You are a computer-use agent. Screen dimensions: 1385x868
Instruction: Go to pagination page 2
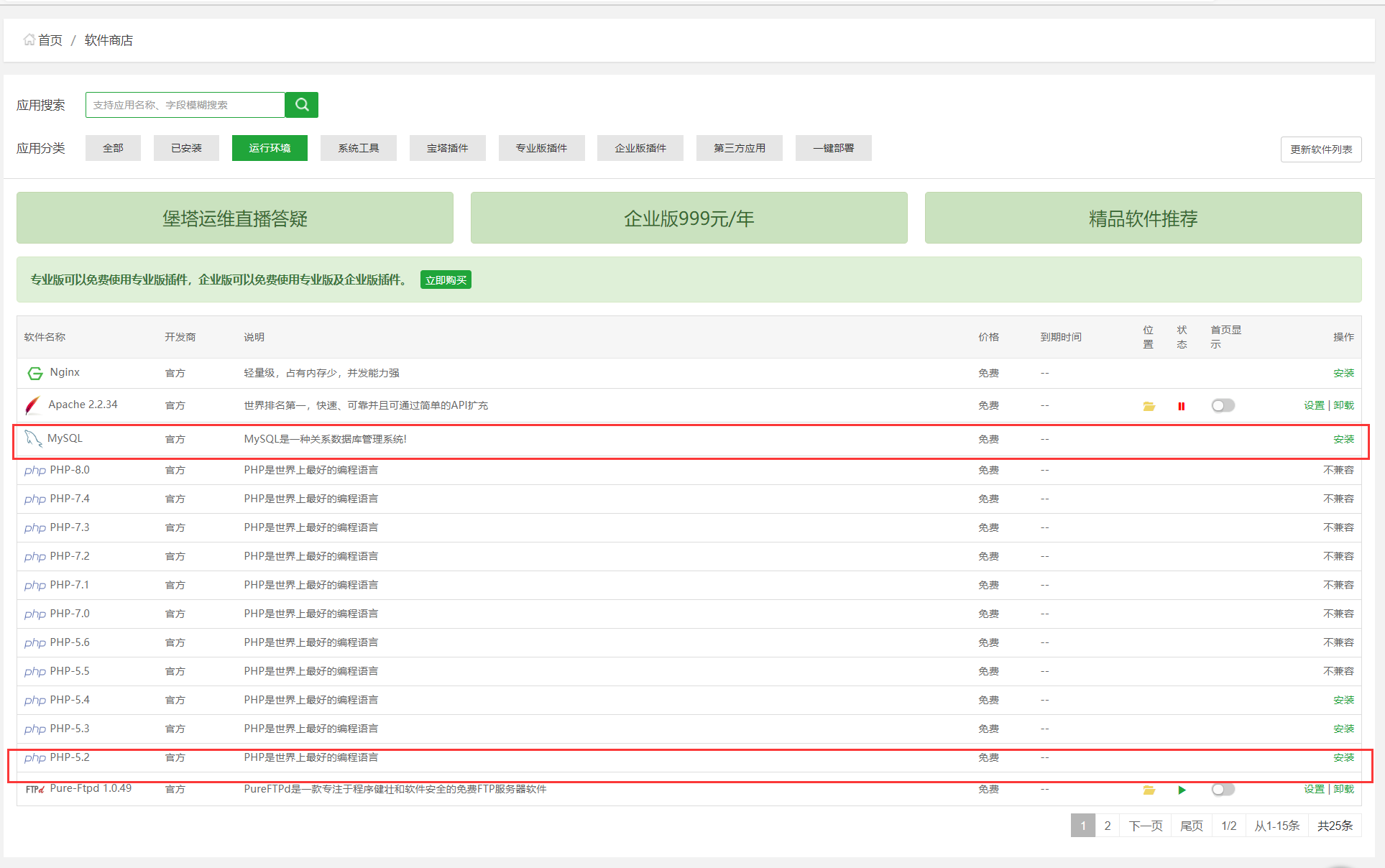point(1108,826)
